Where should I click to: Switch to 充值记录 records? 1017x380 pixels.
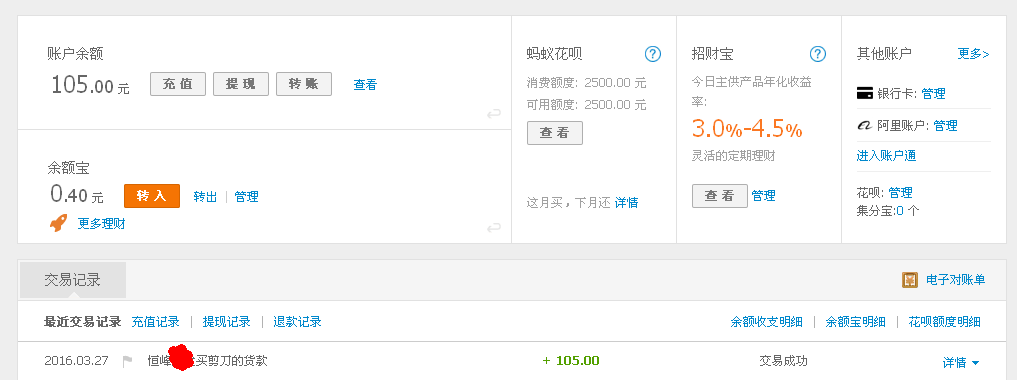155,322
